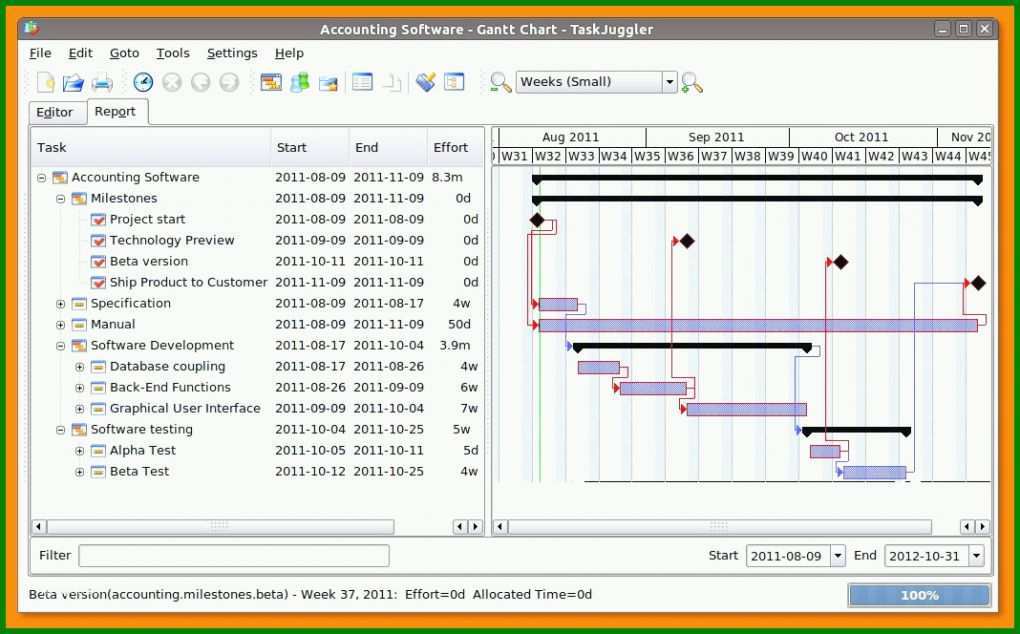Collapse the Milestones group

point(60,198)
